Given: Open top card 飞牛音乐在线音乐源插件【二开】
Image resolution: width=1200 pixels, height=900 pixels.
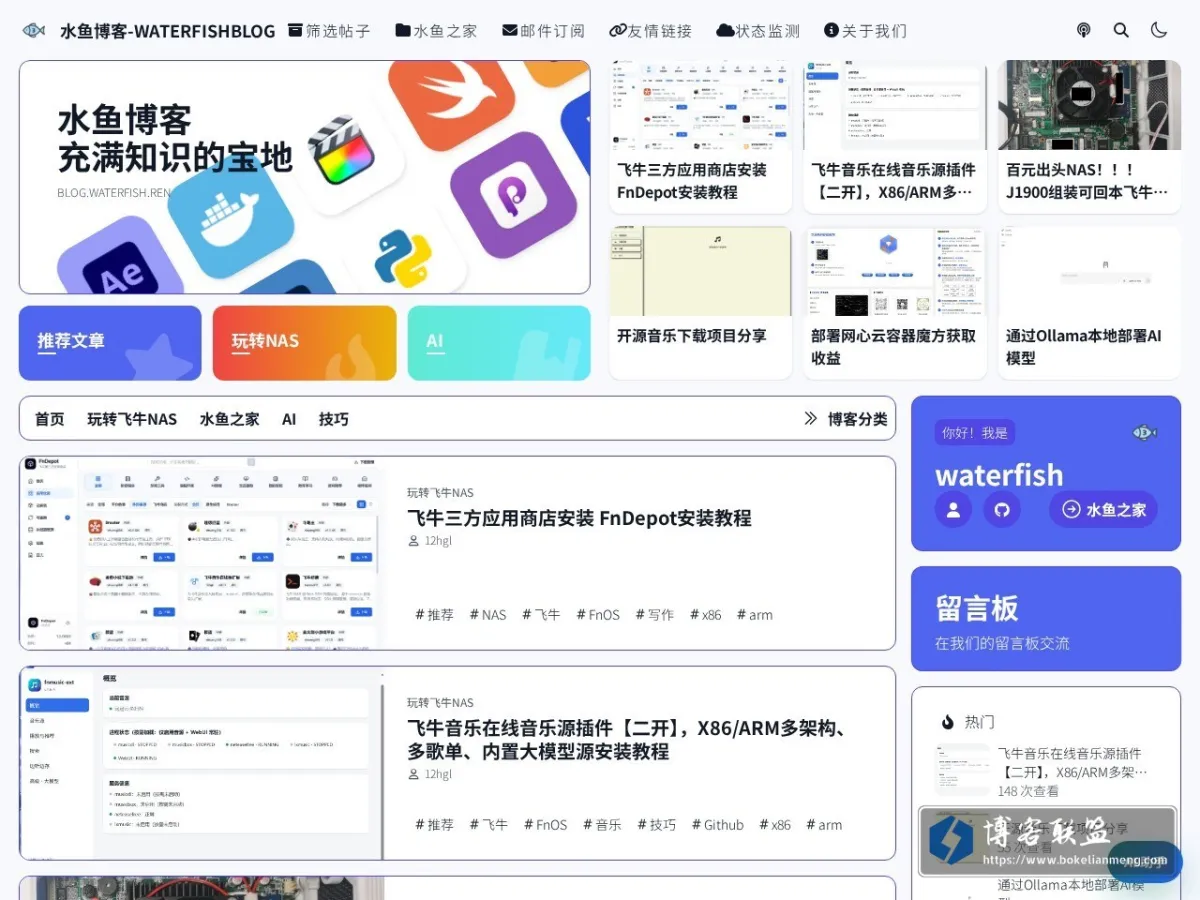Looking at the screenshot, I should click(x=895, y=136).
